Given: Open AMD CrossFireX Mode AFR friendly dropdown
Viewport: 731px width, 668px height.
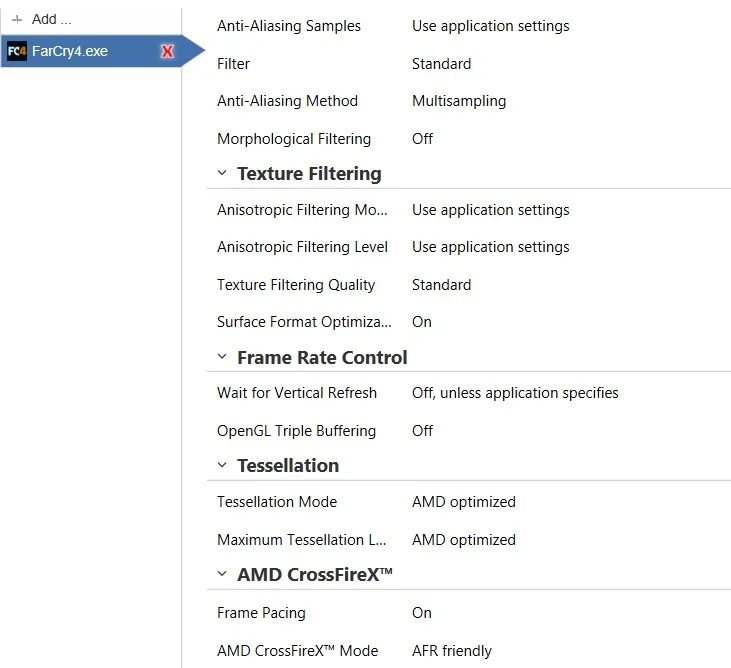Looking at the screenshot, I should (452, 651).
